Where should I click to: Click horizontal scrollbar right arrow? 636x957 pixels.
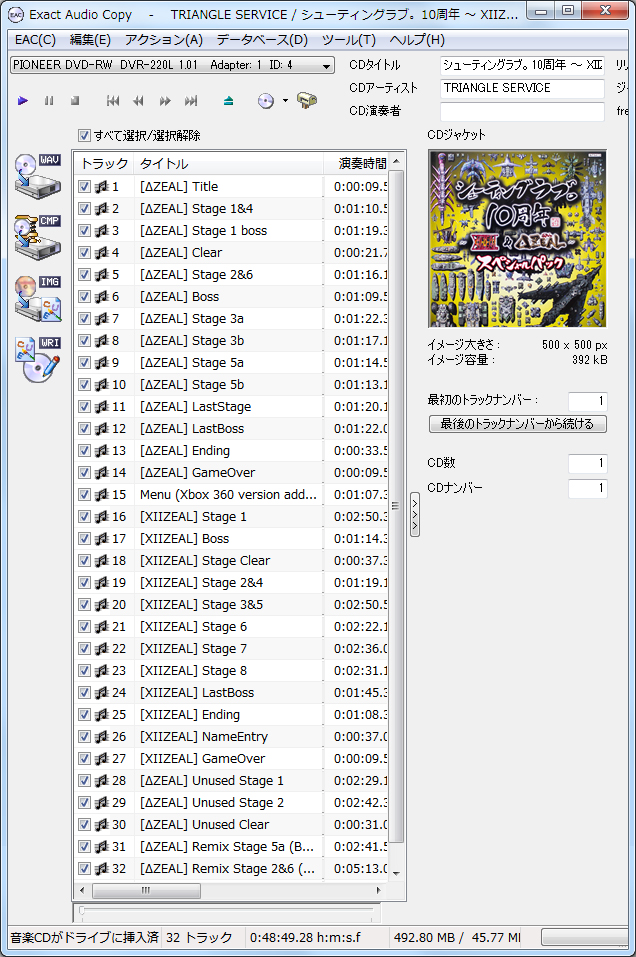tap(378, 890)
